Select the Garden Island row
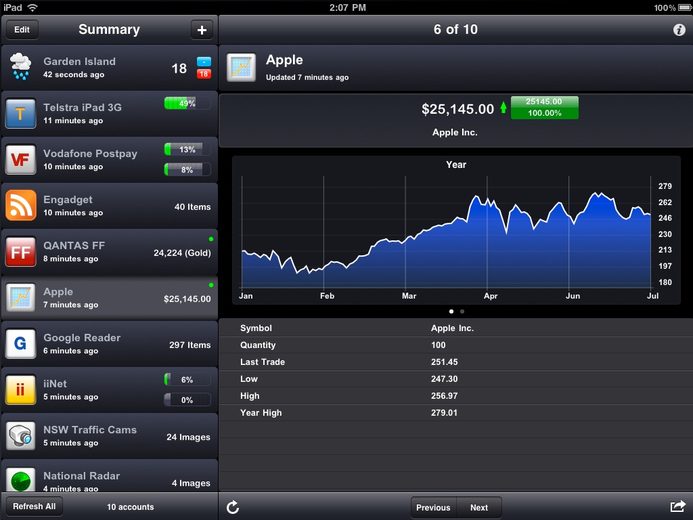 109,68
